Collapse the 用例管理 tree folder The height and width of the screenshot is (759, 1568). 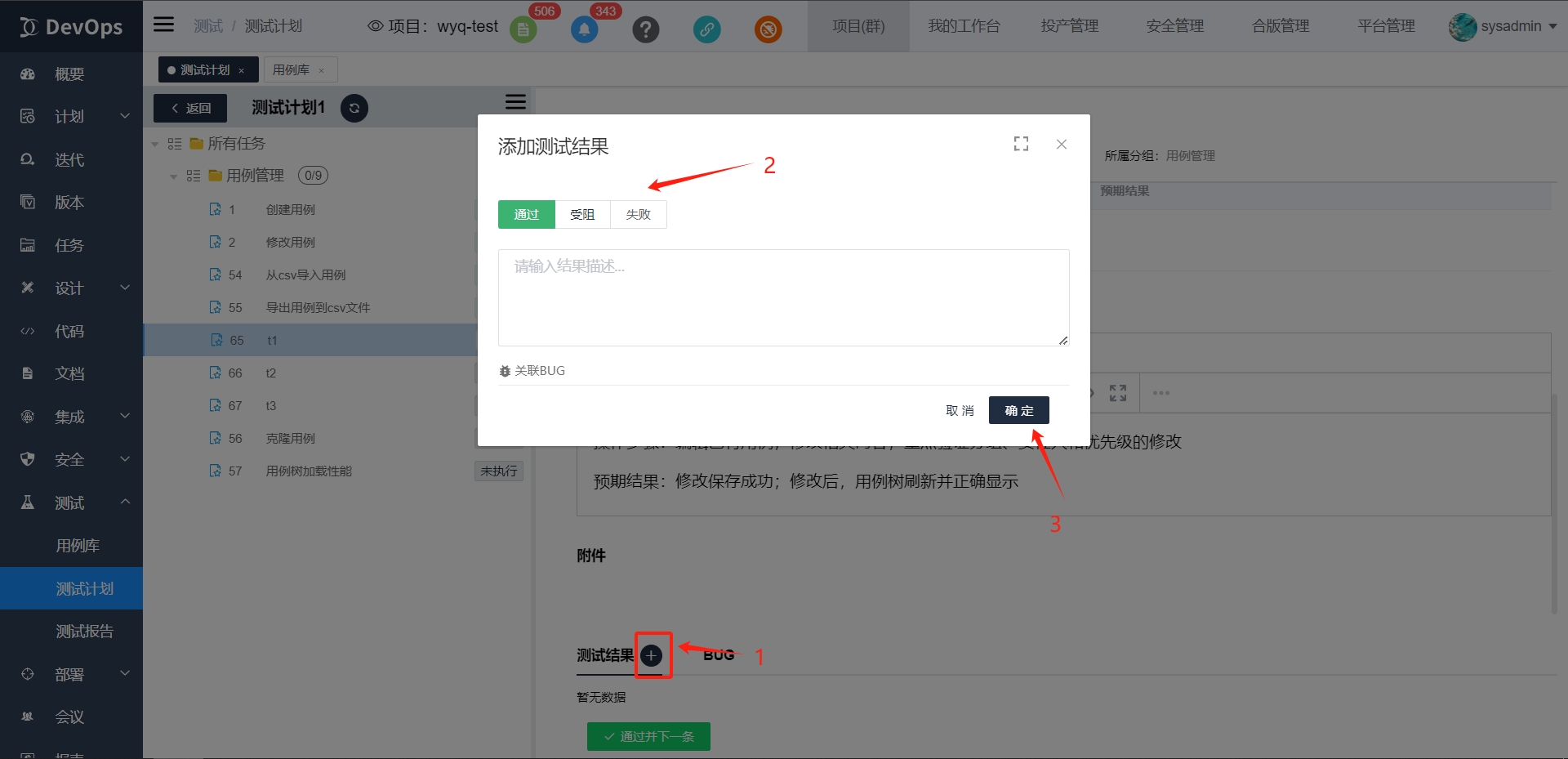(173, 176)
